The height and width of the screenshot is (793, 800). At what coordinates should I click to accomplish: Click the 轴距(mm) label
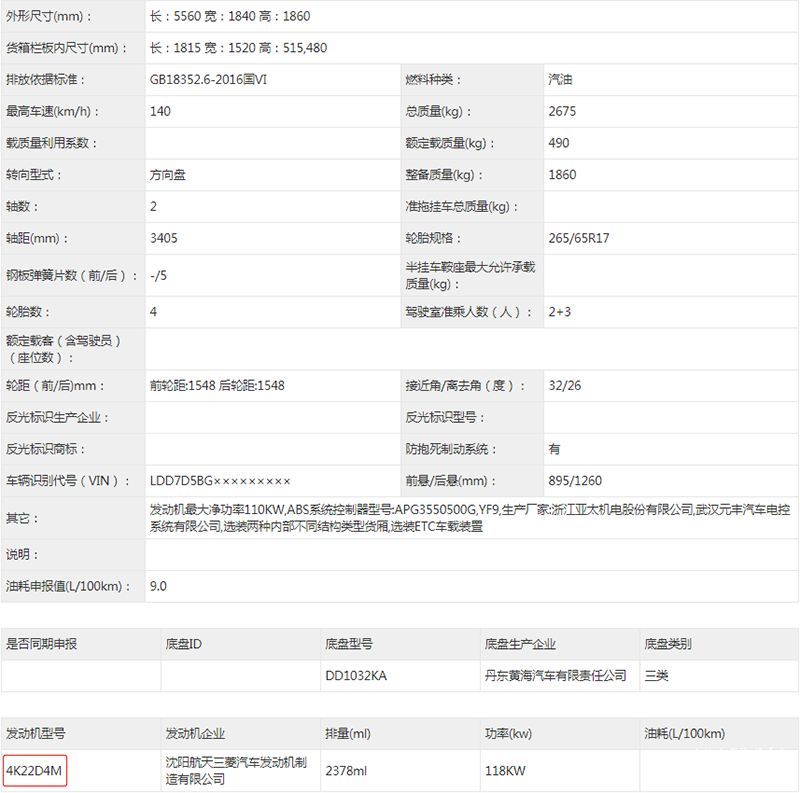tap(37, 238)
